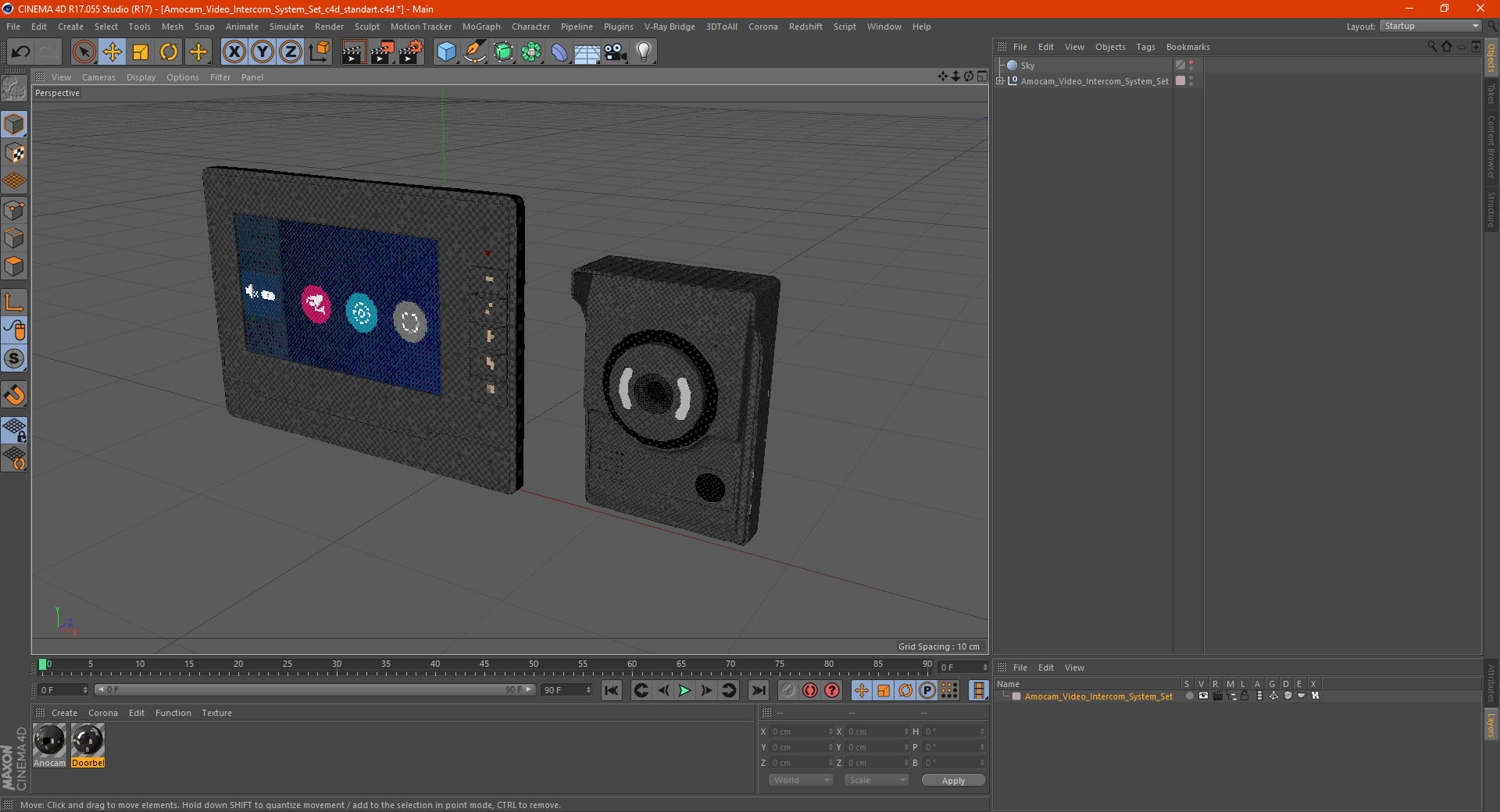Select Edges mode in left toolbar
This screenshot has width=1500, height=812.
click(14, 238)
